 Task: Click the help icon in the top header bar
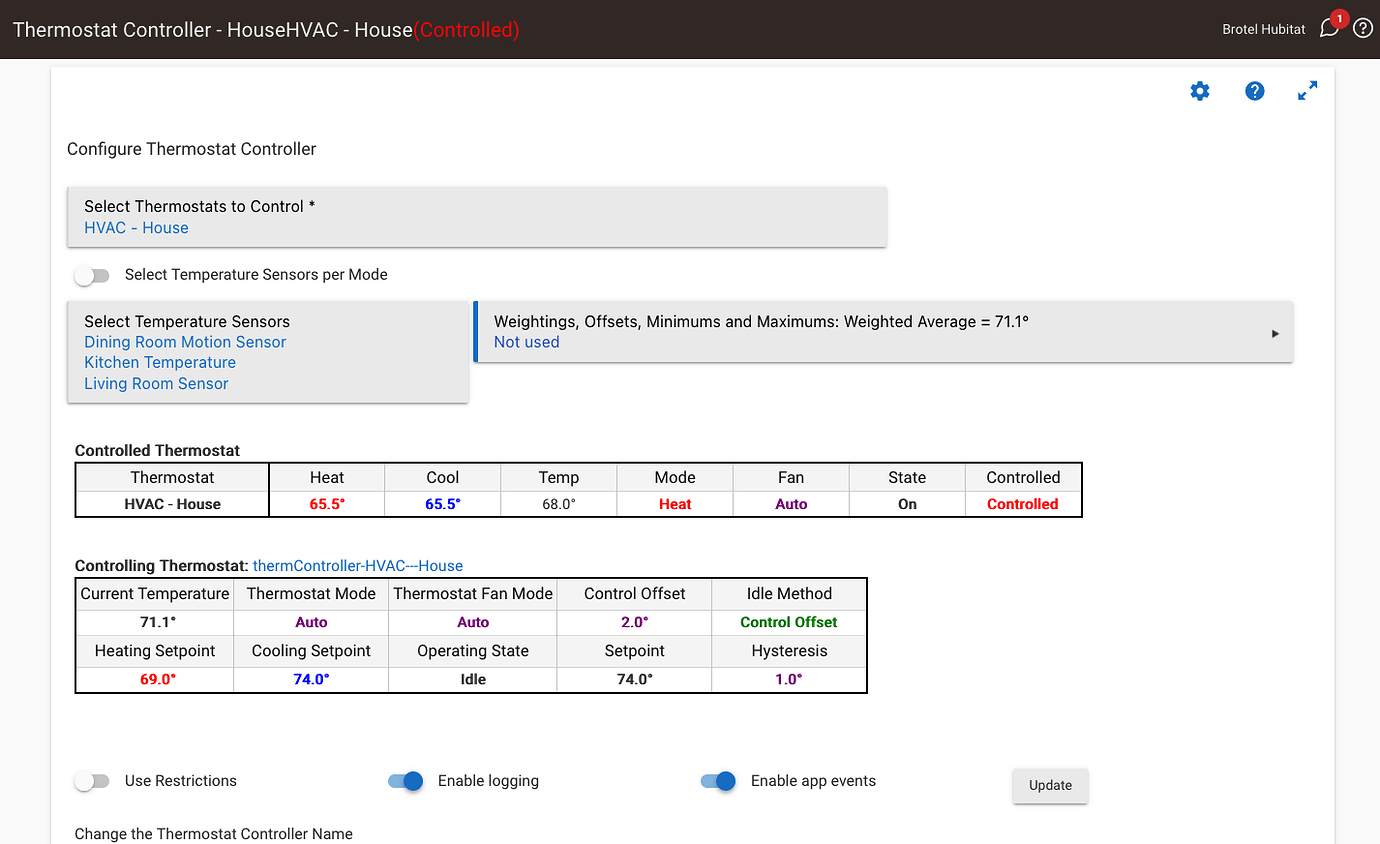click(1362, 28)
